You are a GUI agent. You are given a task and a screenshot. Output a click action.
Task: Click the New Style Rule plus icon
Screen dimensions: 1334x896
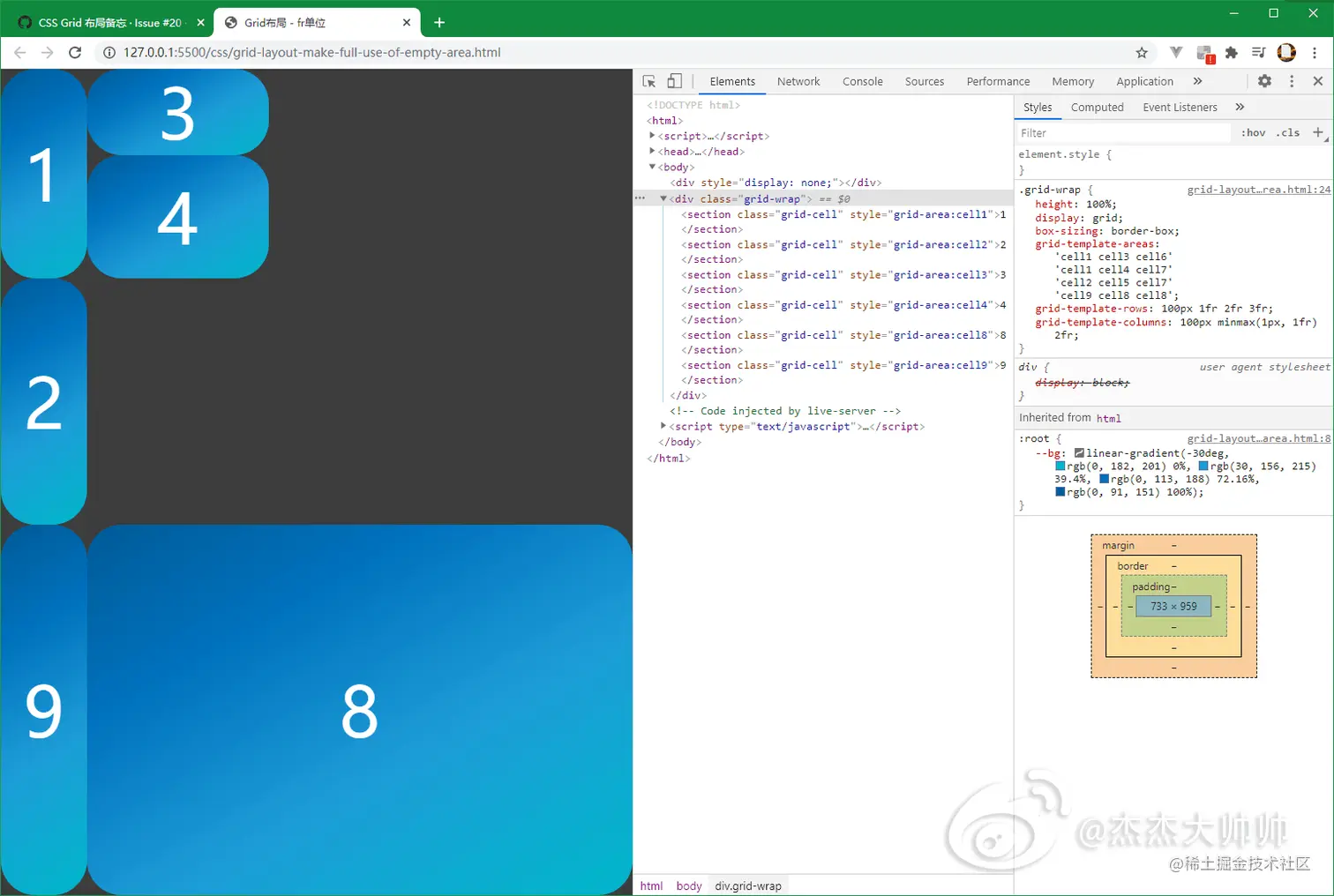pos(1318,132)
